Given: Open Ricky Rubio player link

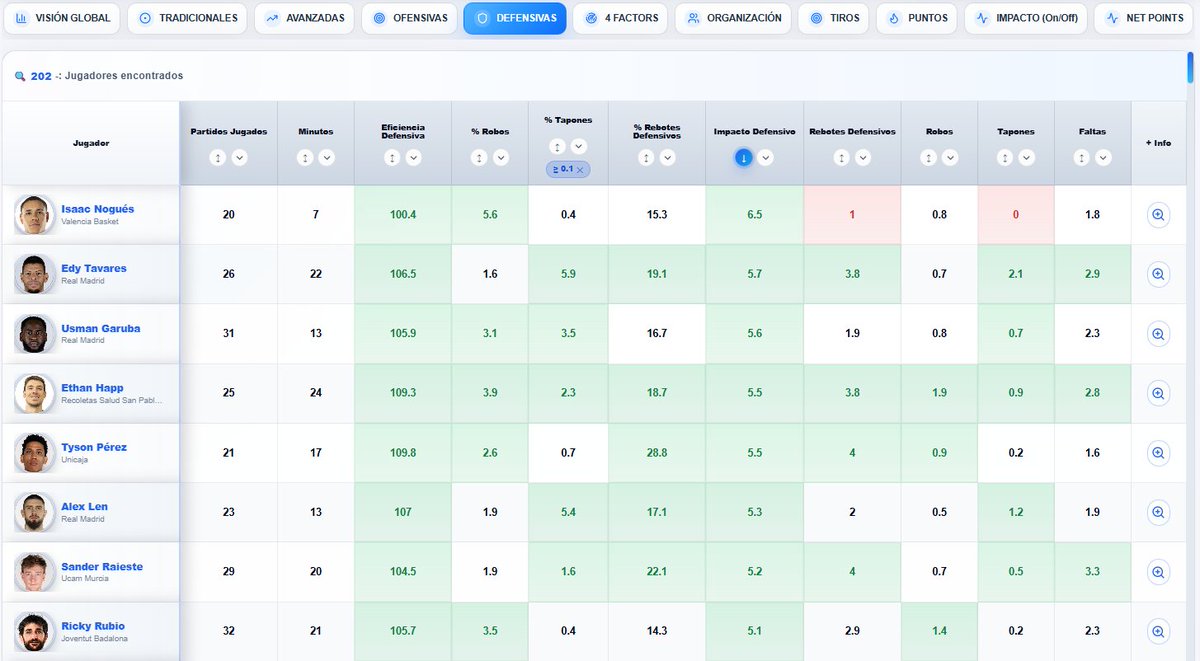Looking at the screenshot, I should point(91,626).
